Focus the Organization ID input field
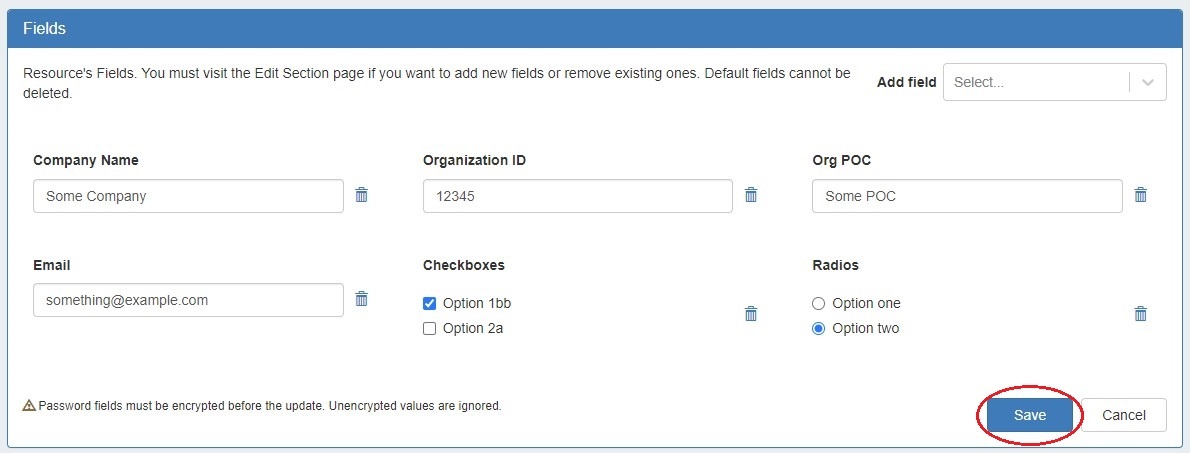Viewport: 1190px width, 453px height. coord(577,196)
